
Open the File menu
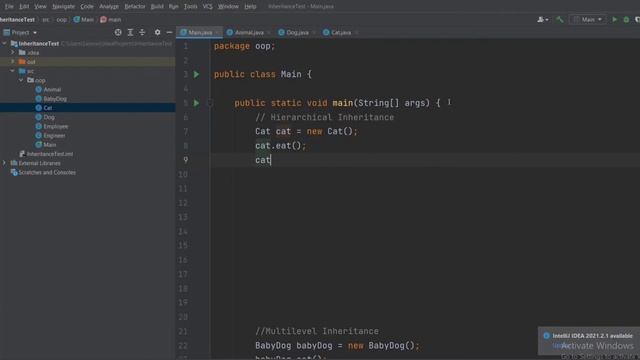pyautogui.click(x=9, y=7)
